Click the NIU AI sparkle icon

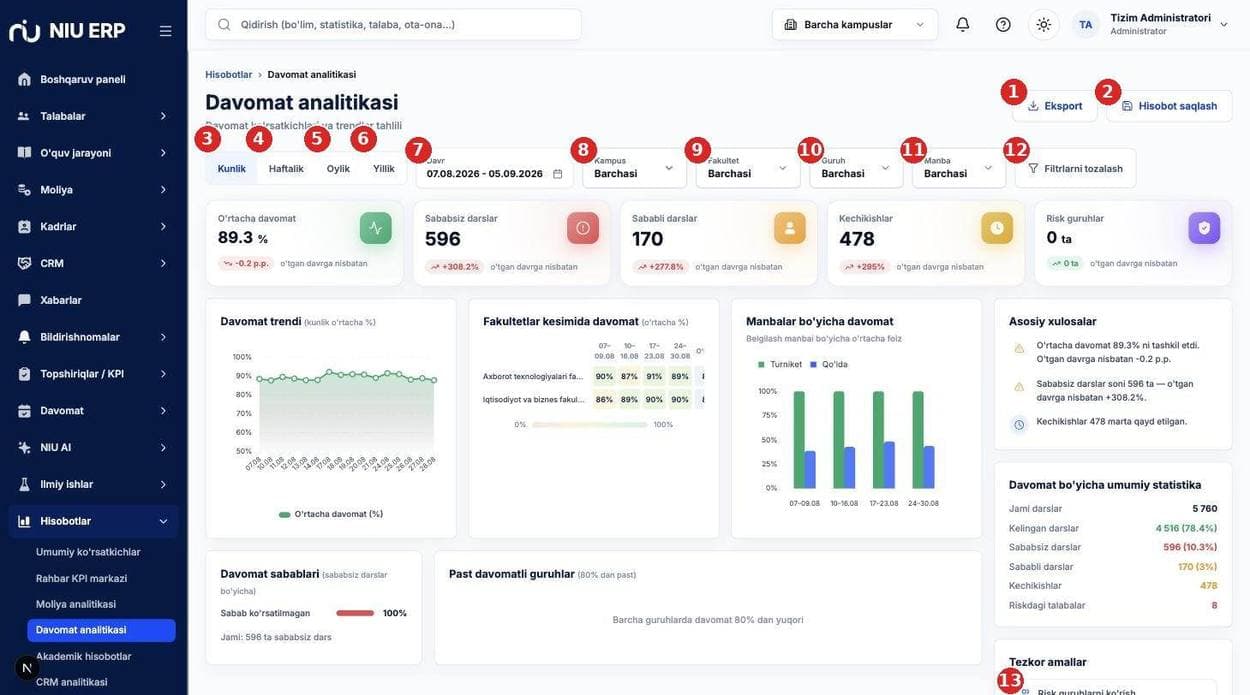click(24, 447)
